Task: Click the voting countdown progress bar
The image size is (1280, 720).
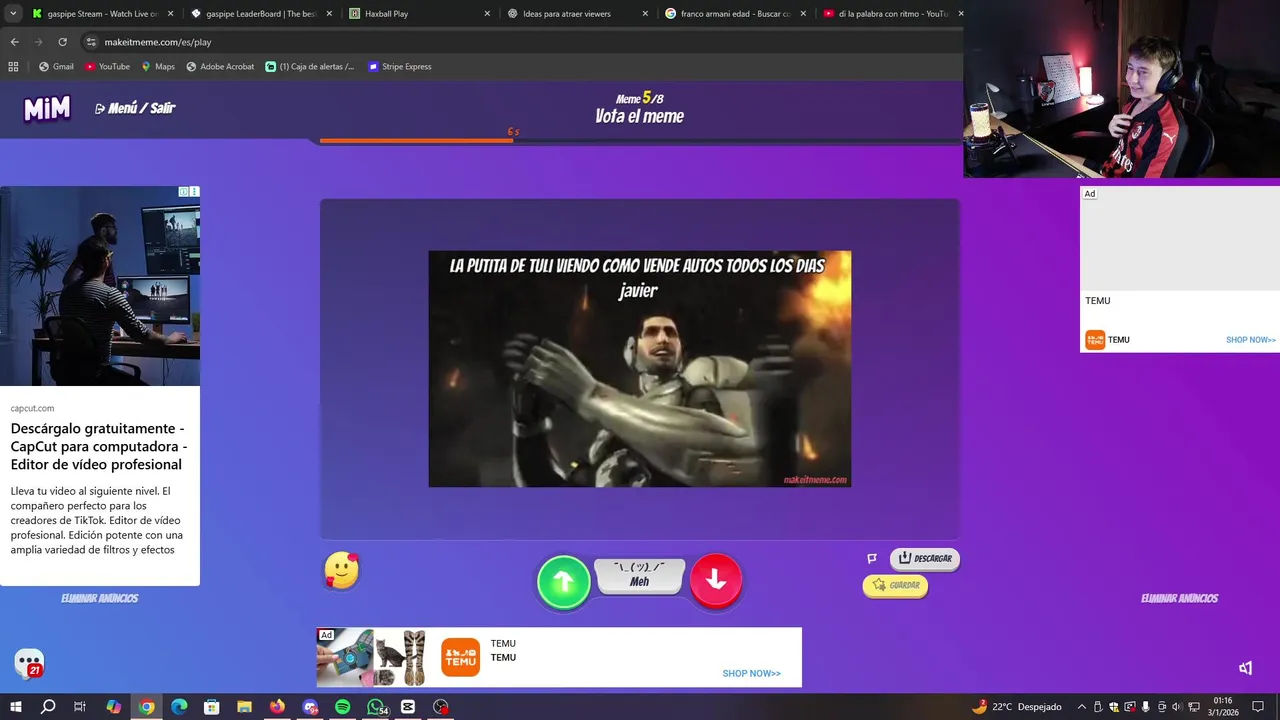Action: coord(640,141)
